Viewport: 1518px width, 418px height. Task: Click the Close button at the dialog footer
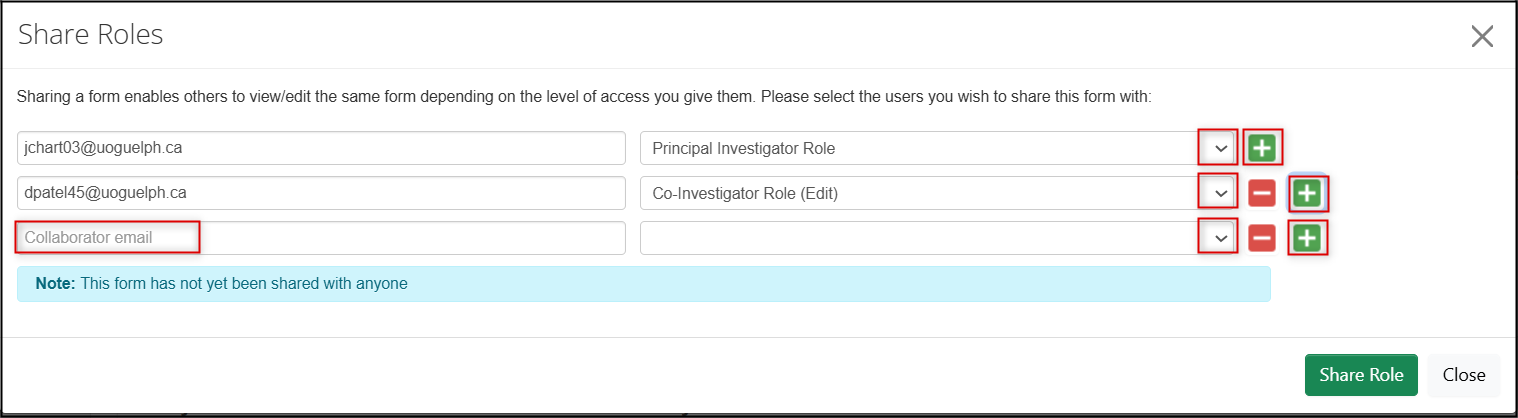[1464, 375]
